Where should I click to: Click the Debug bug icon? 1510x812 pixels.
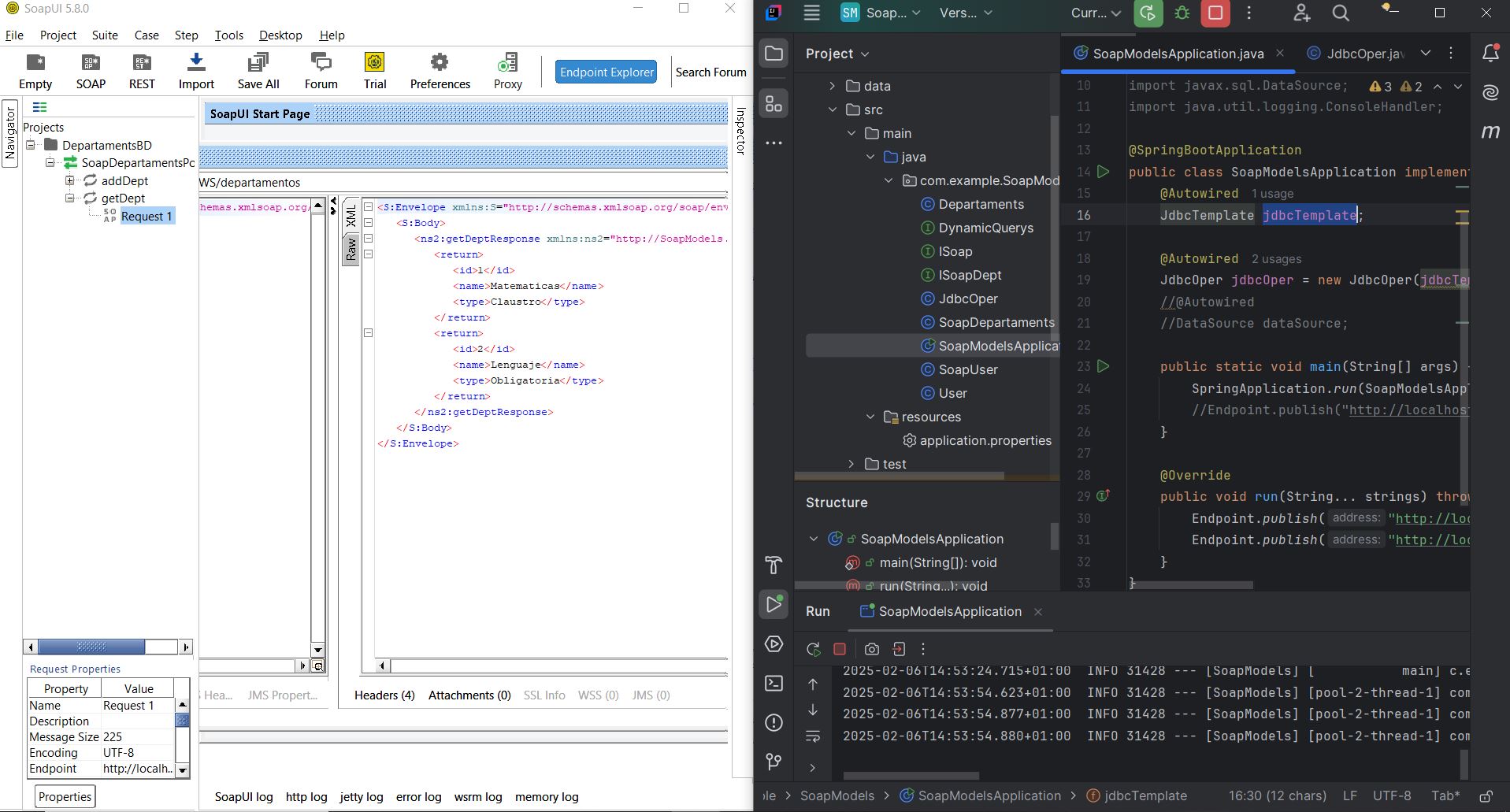tap(1182, 13)
